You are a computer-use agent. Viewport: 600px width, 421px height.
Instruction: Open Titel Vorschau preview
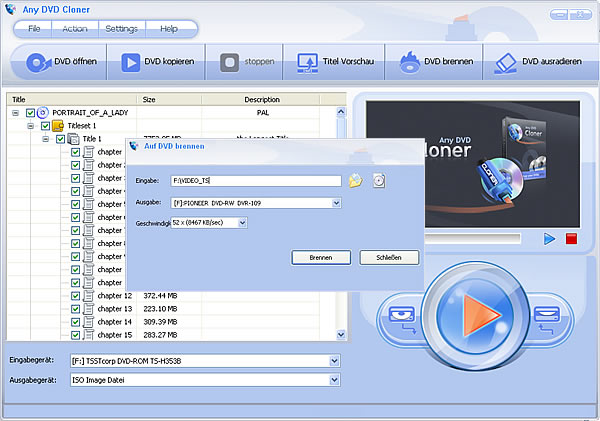click(x=334, y=62)
